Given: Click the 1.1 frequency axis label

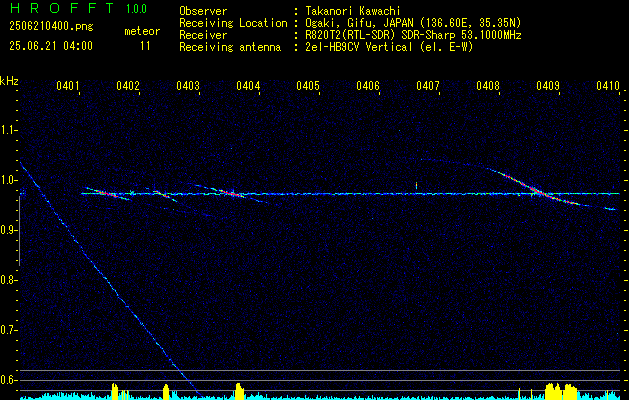Looking at the screenshot, I should pos(8,130).
